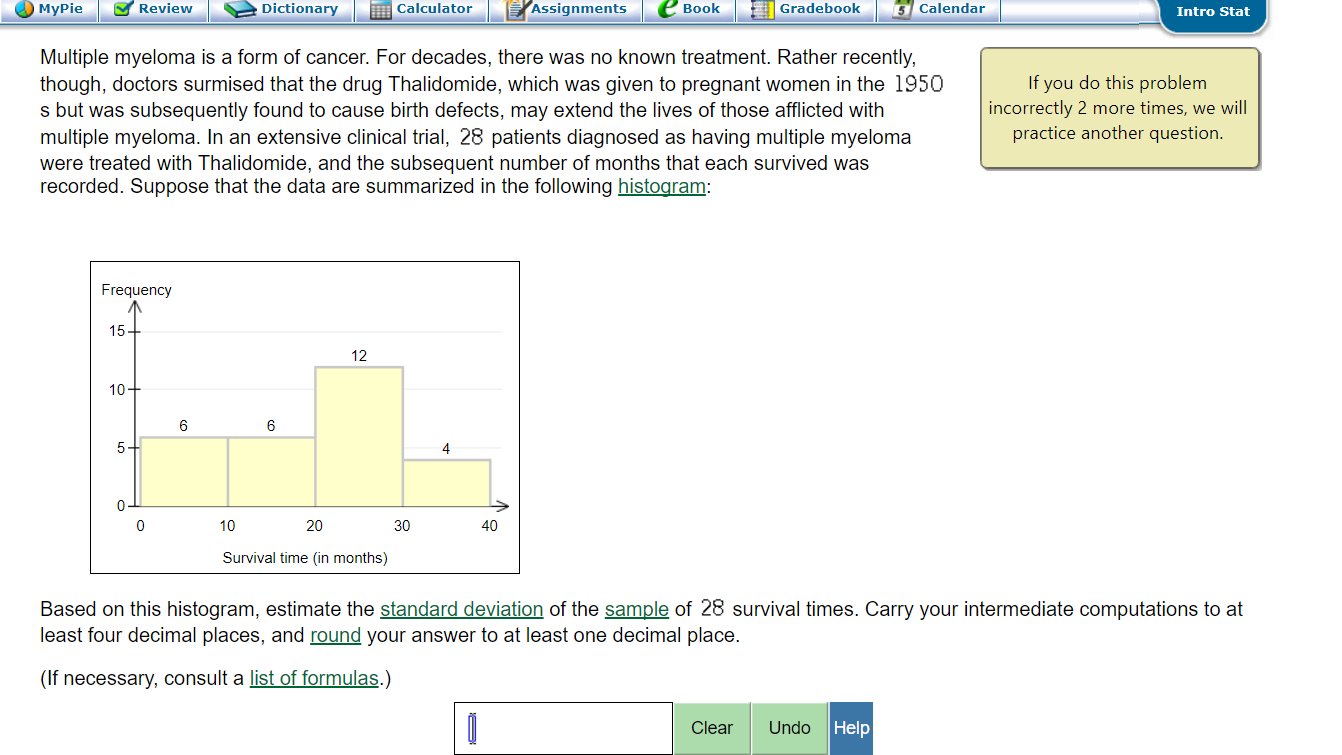This screenshot has height=755, width=1342.
Task: Click the incorrect-attempts warning note
Action: pyautogui.click(x=1118, y=108)
